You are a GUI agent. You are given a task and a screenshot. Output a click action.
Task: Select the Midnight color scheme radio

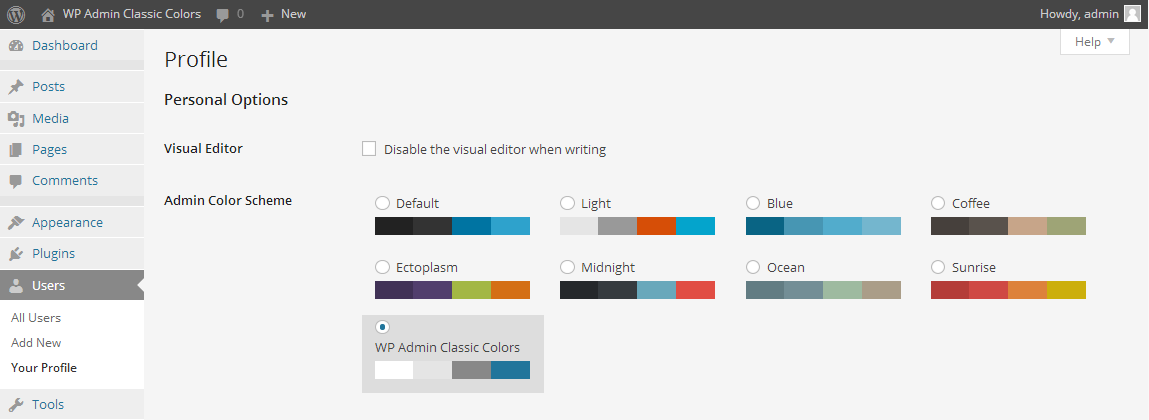coord(567,267)
